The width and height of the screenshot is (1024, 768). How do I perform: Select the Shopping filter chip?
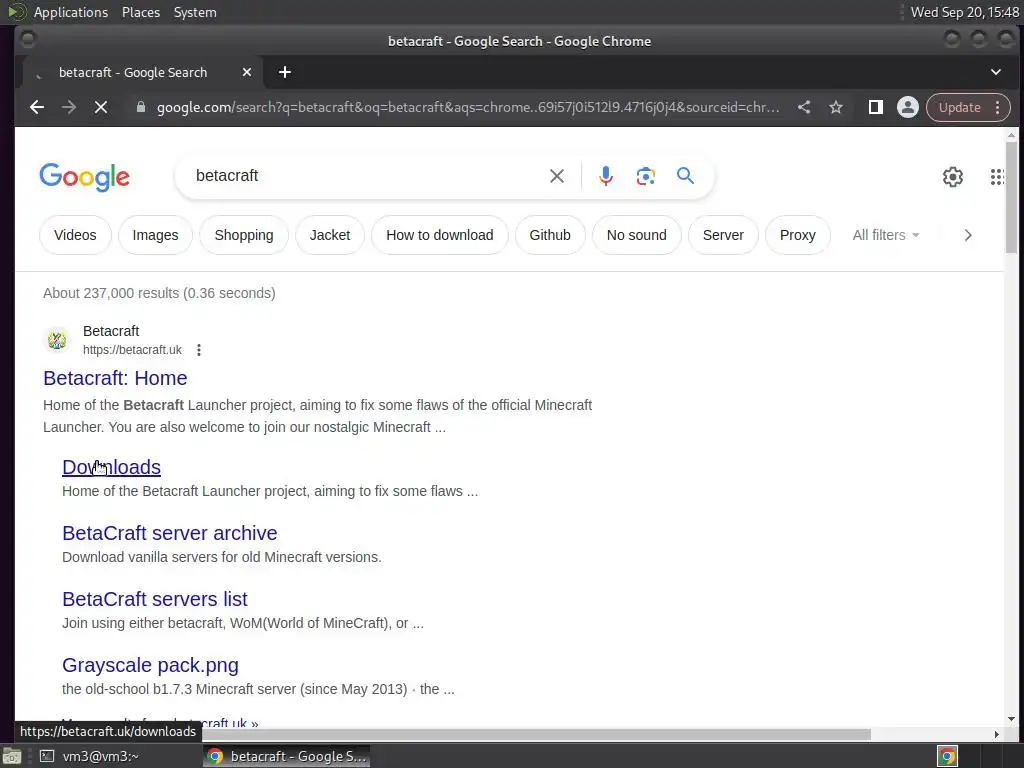point(244,235)
